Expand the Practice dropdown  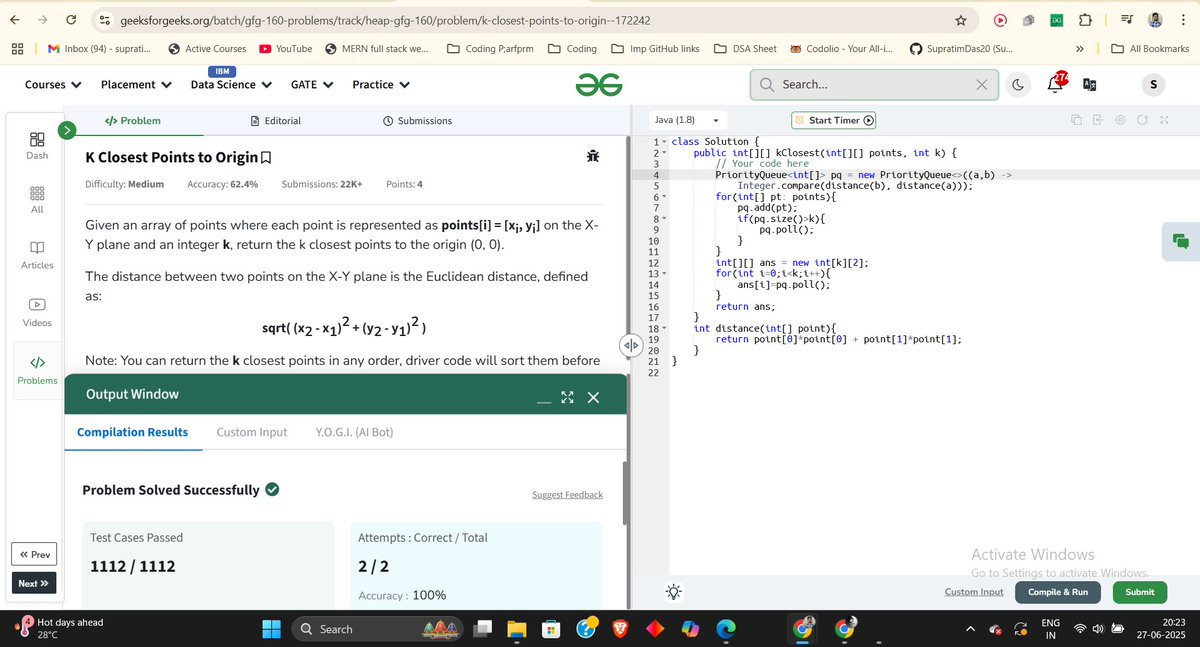coord(381,85)
